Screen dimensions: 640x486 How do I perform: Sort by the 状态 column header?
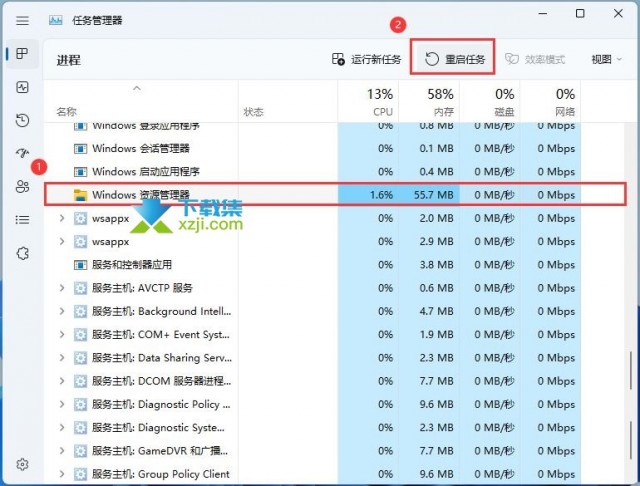coord(288,101)
